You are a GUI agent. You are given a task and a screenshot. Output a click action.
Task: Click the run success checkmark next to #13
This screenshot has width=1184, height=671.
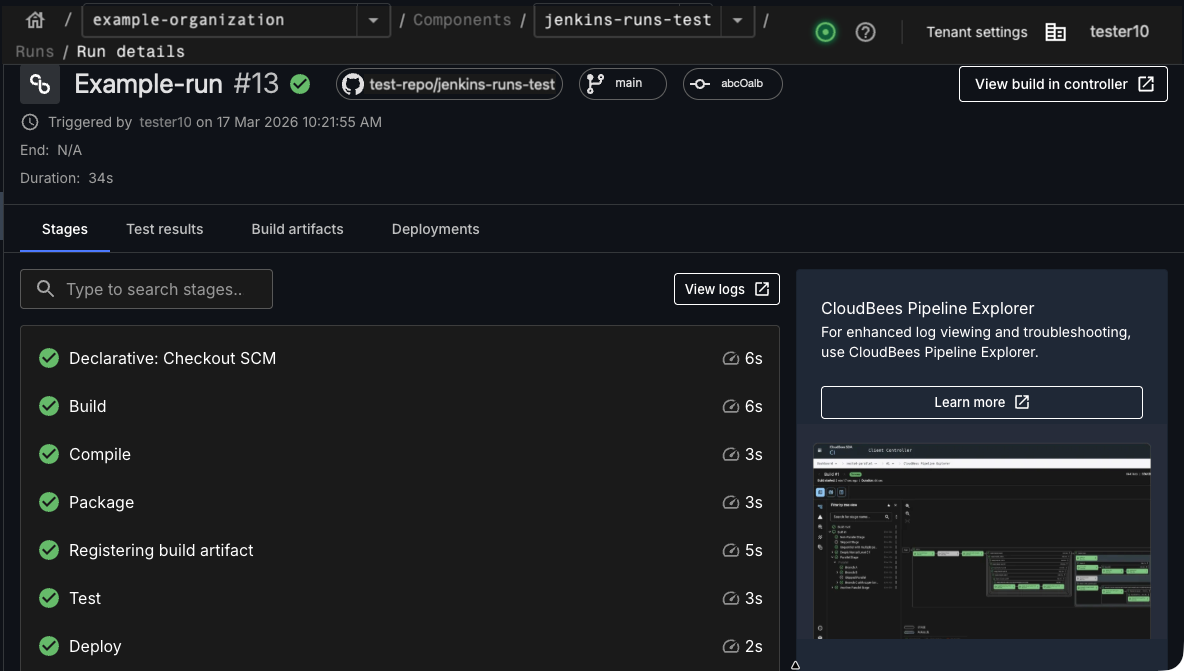pyautogui.click(x=300, y=84)
